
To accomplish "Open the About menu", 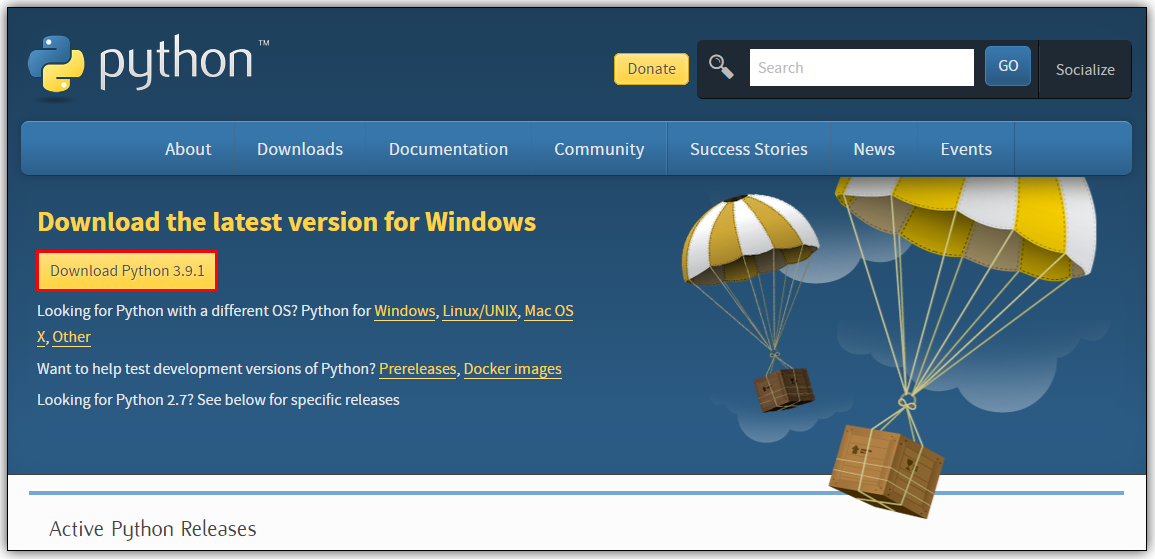I will click(188, 149).
